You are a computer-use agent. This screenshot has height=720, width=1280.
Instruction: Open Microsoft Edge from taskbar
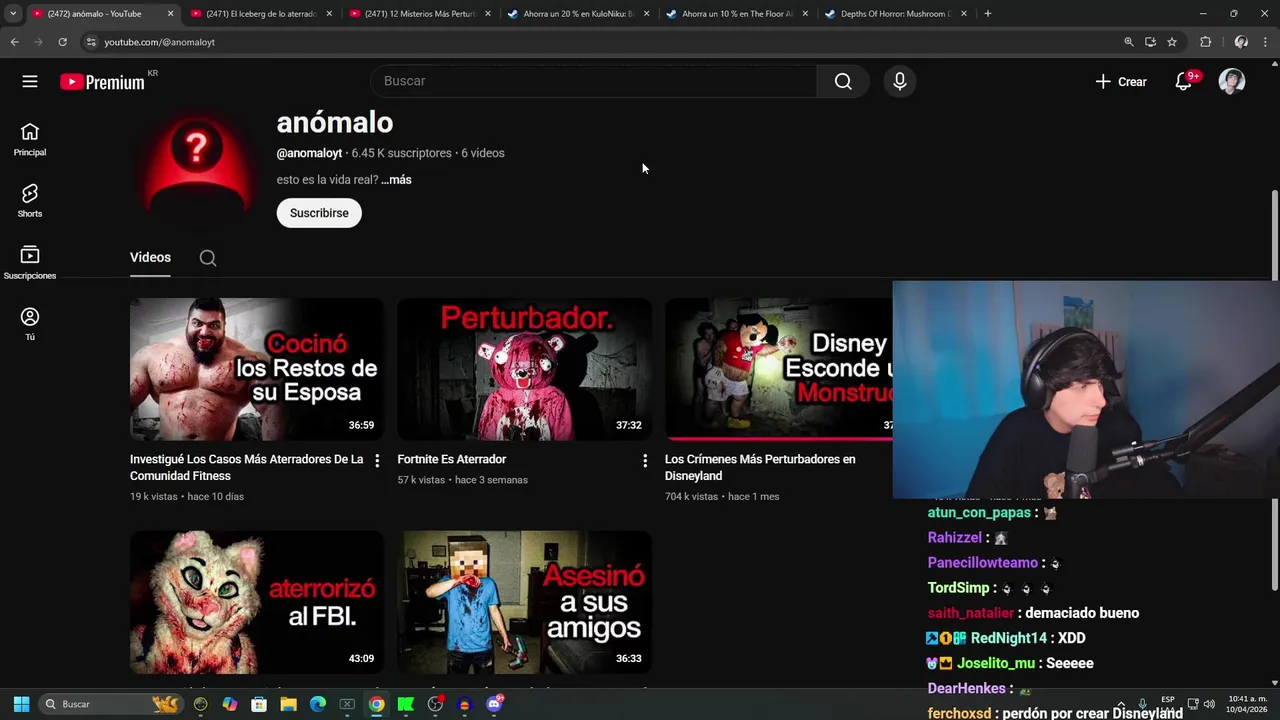[x=318, y=704]
